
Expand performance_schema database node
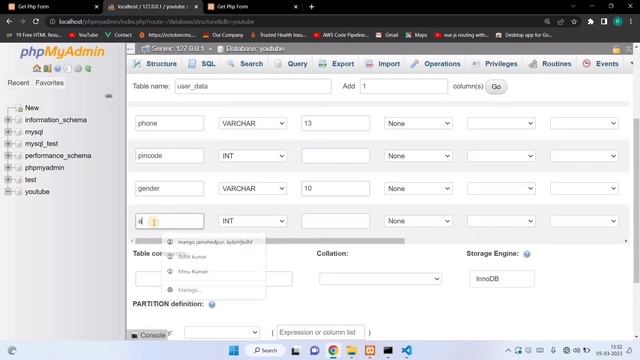pyautogui.click(x=8, y=156)
